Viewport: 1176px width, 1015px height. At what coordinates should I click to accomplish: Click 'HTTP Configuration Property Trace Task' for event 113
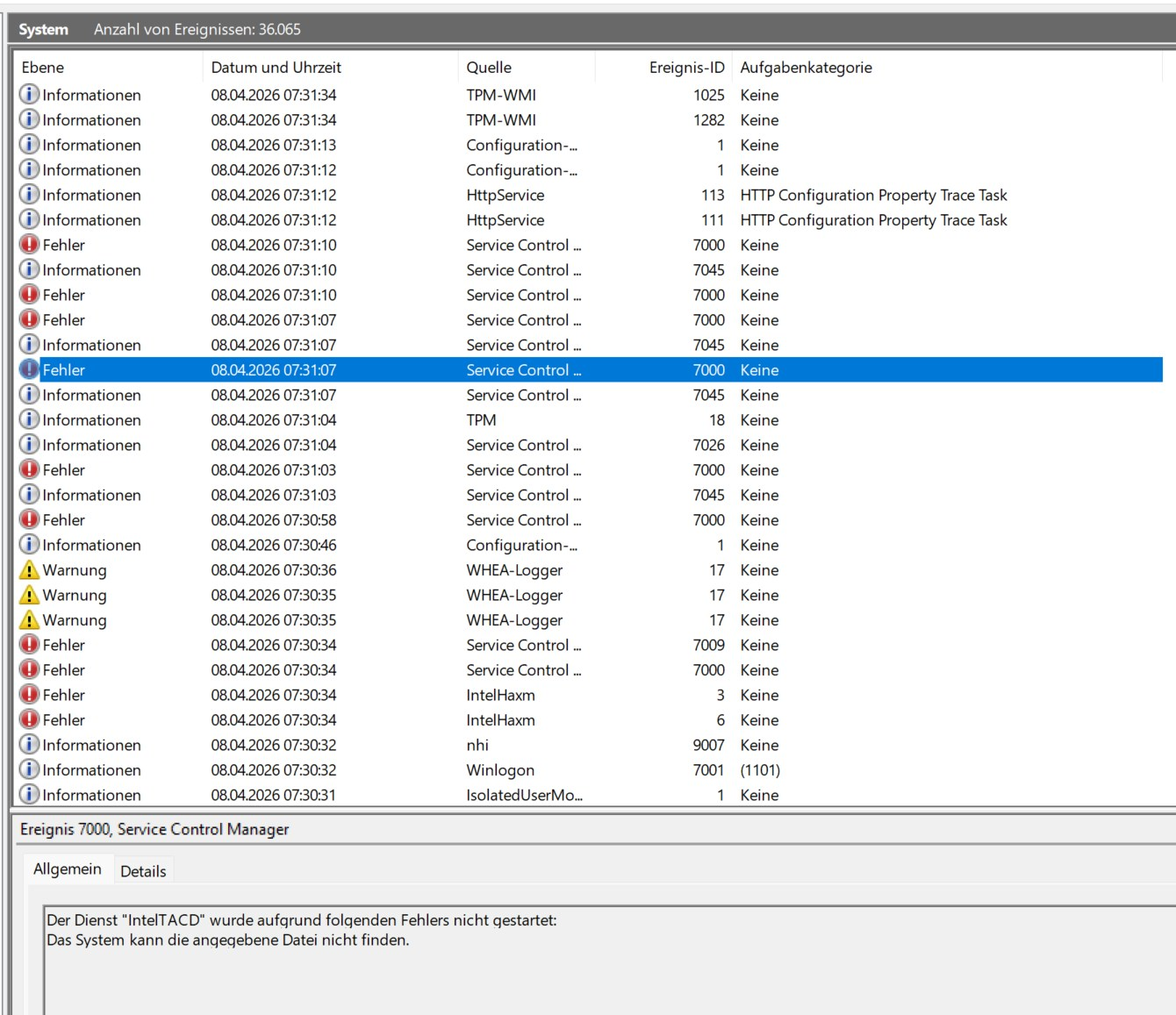(x=873, y=195)
